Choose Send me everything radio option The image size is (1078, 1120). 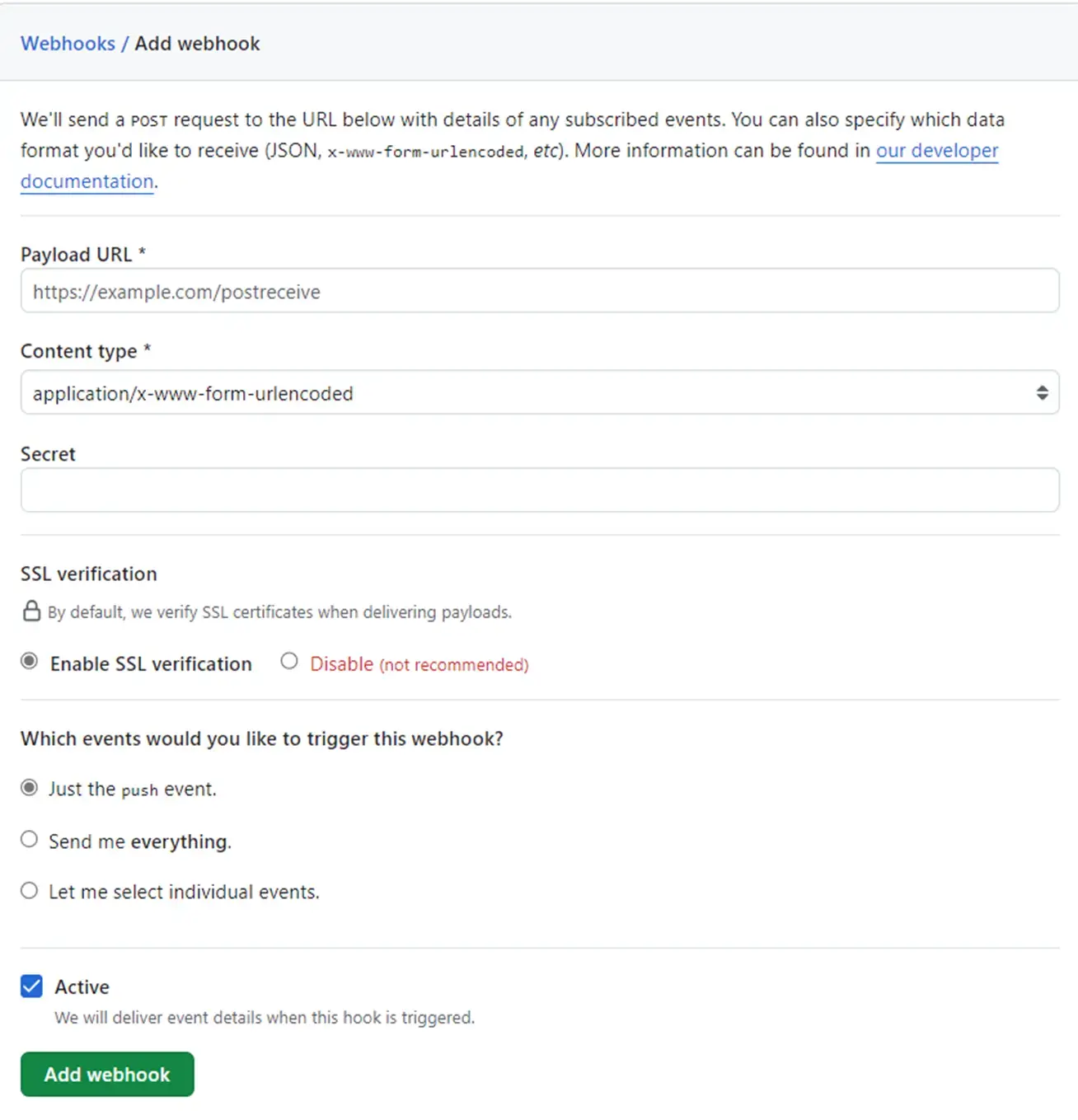pos(30,840)
